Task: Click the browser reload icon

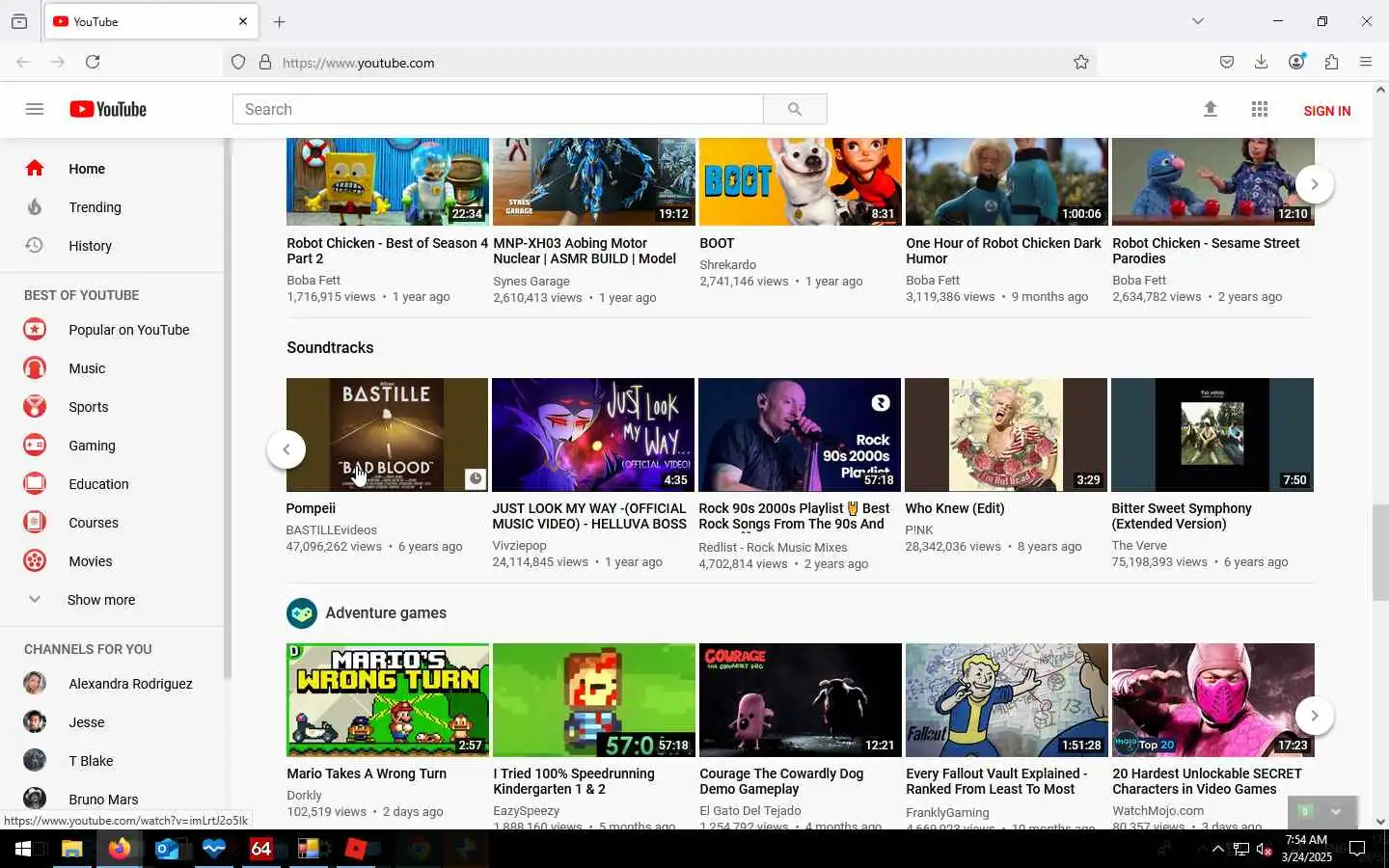Action: [93, 62]
